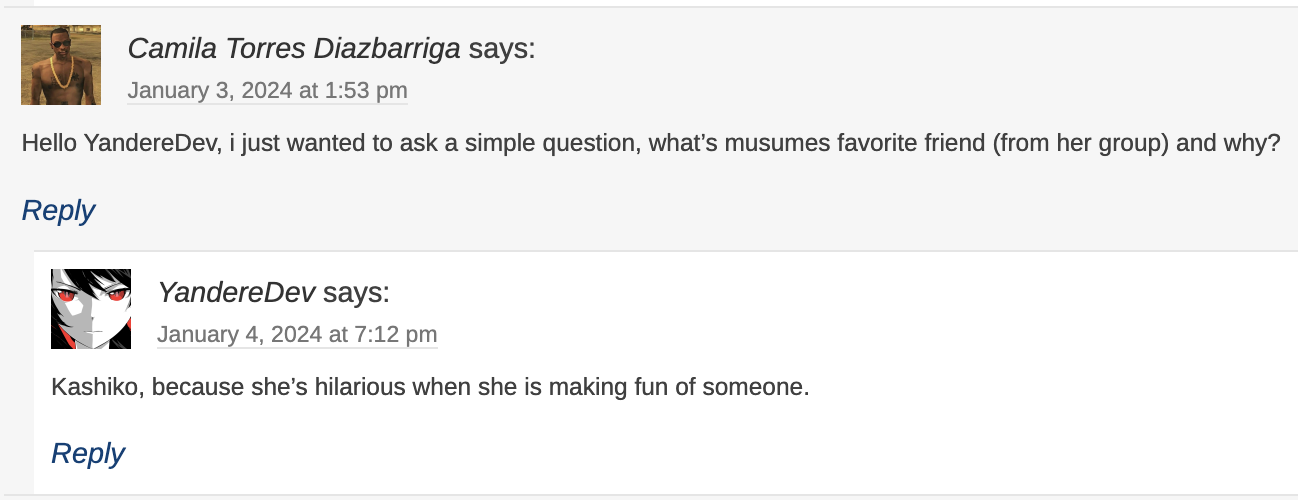Open the January 4, 2024 comment permalink
Screen dimensions: 1298x500
[x=297, y=334]
